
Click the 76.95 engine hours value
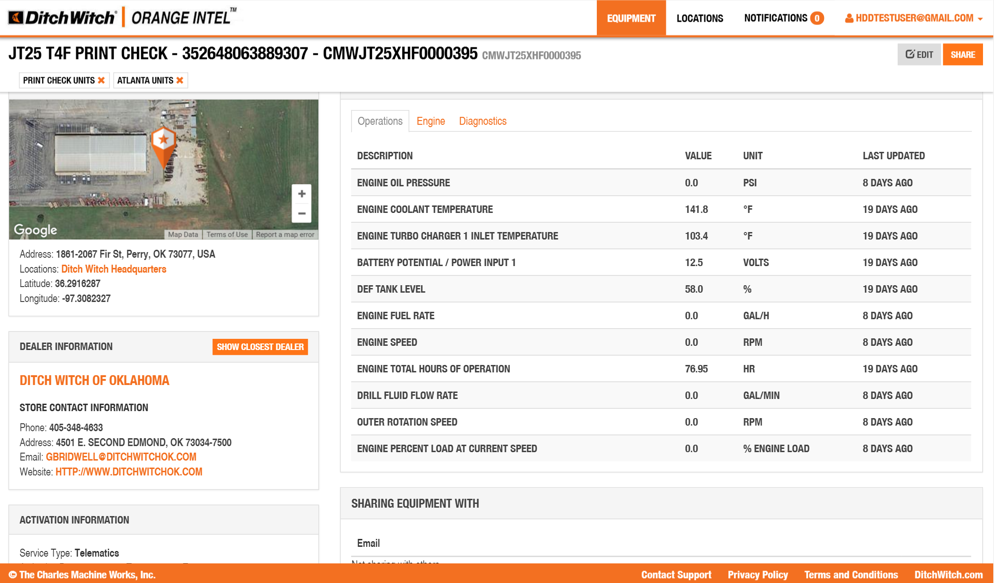[696, 369]
